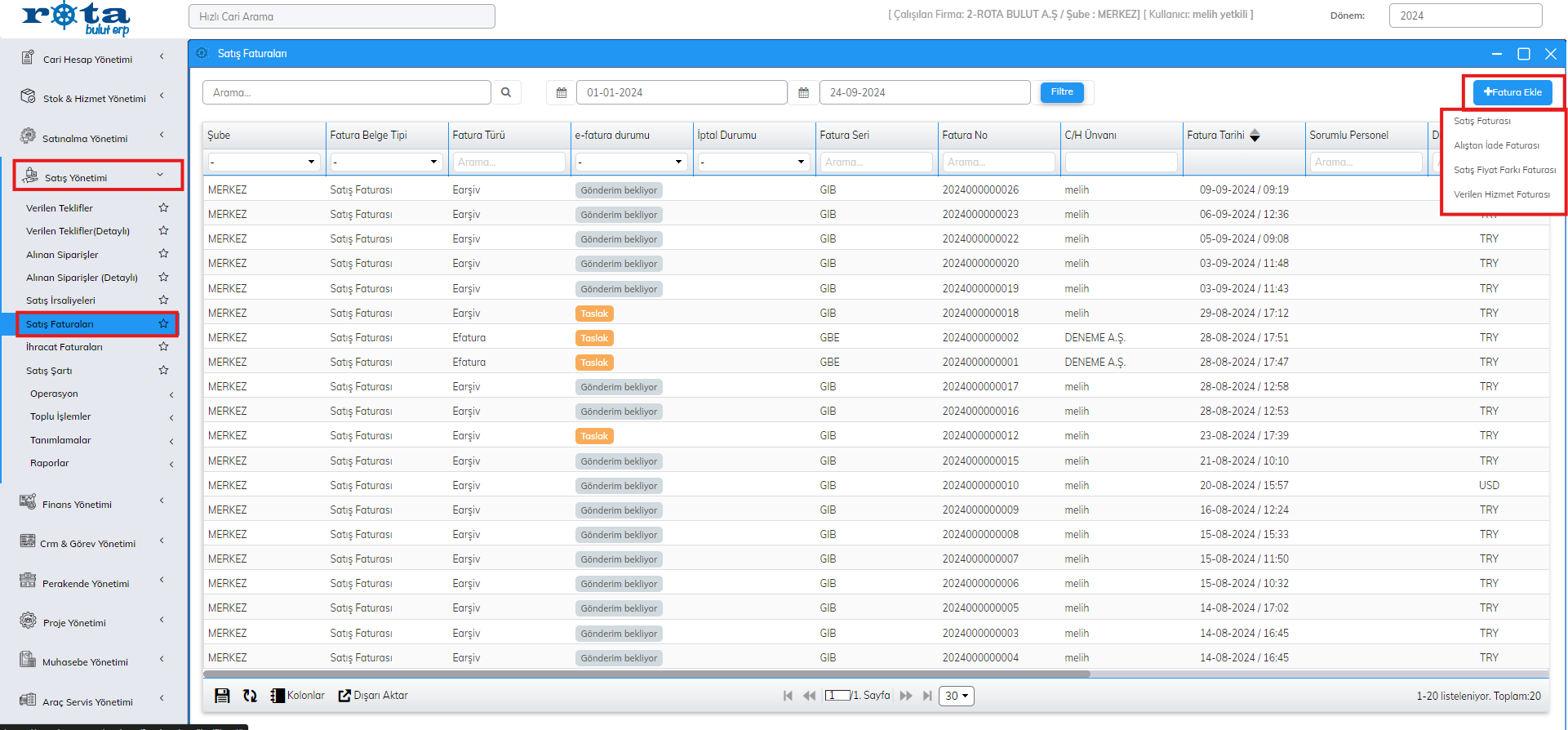Toggle favorite star for Verilen Teklifler

point(163,208)
